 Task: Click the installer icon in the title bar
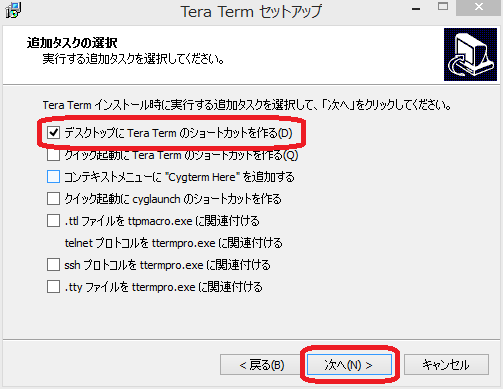pyautogui.click(x=13, y=10)
